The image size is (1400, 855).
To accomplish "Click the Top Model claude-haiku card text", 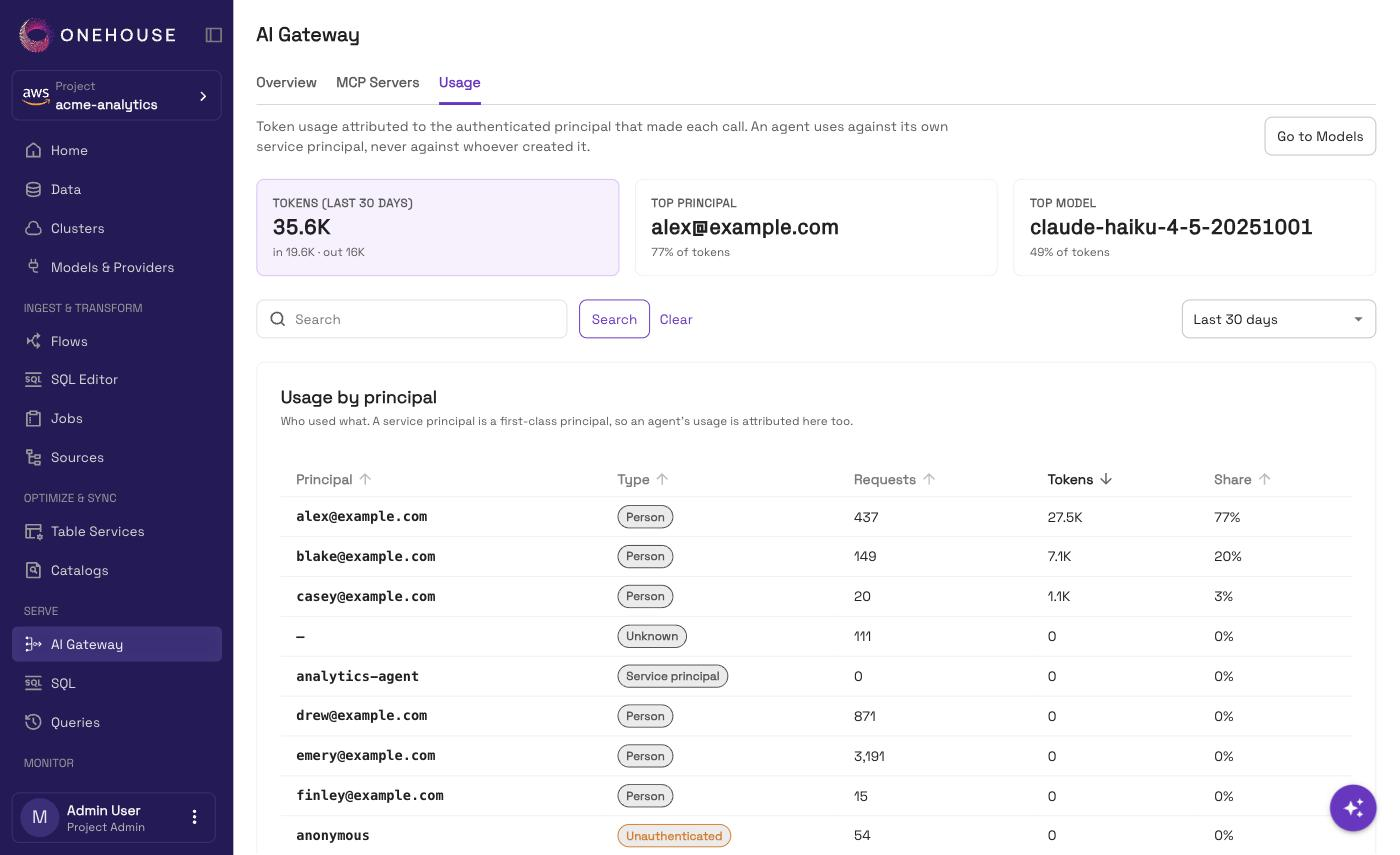I will click(1171, 227).
